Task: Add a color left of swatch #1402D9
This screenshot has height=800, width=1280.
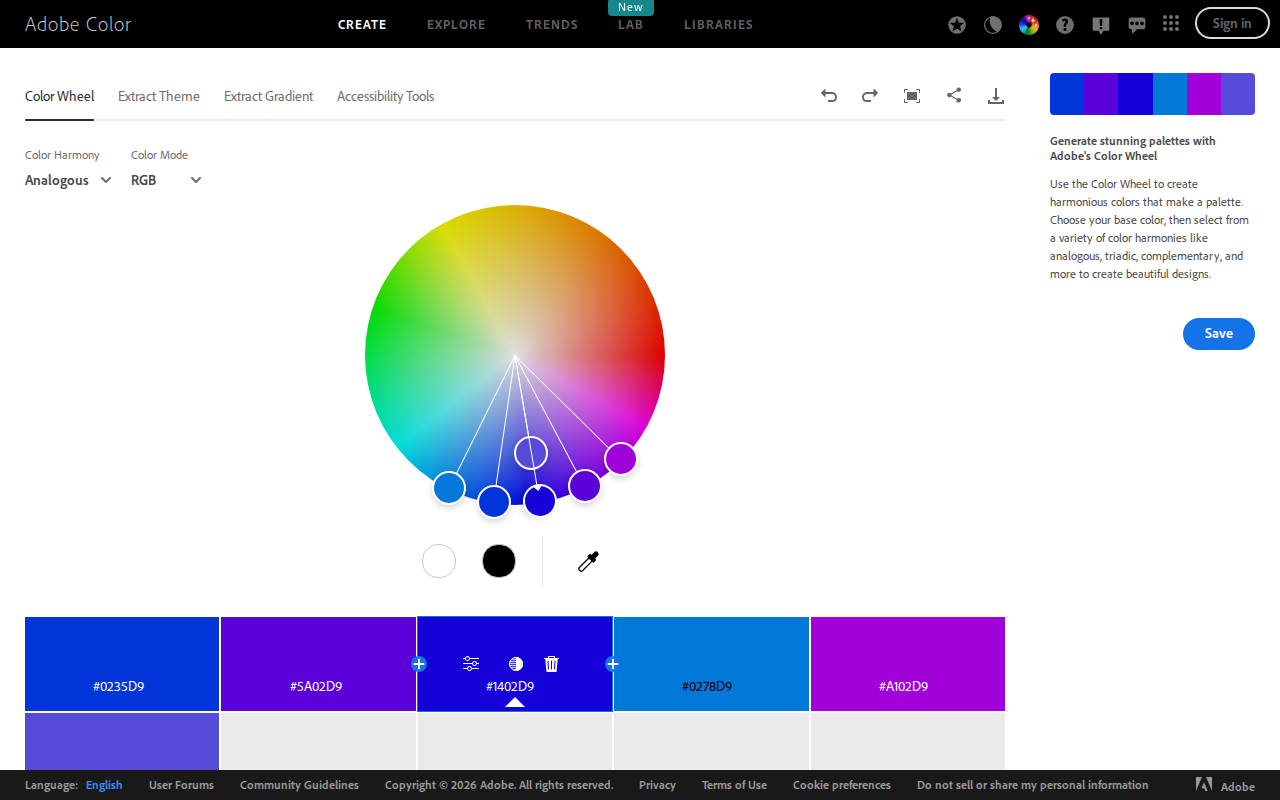Action: tap(419, 664)
